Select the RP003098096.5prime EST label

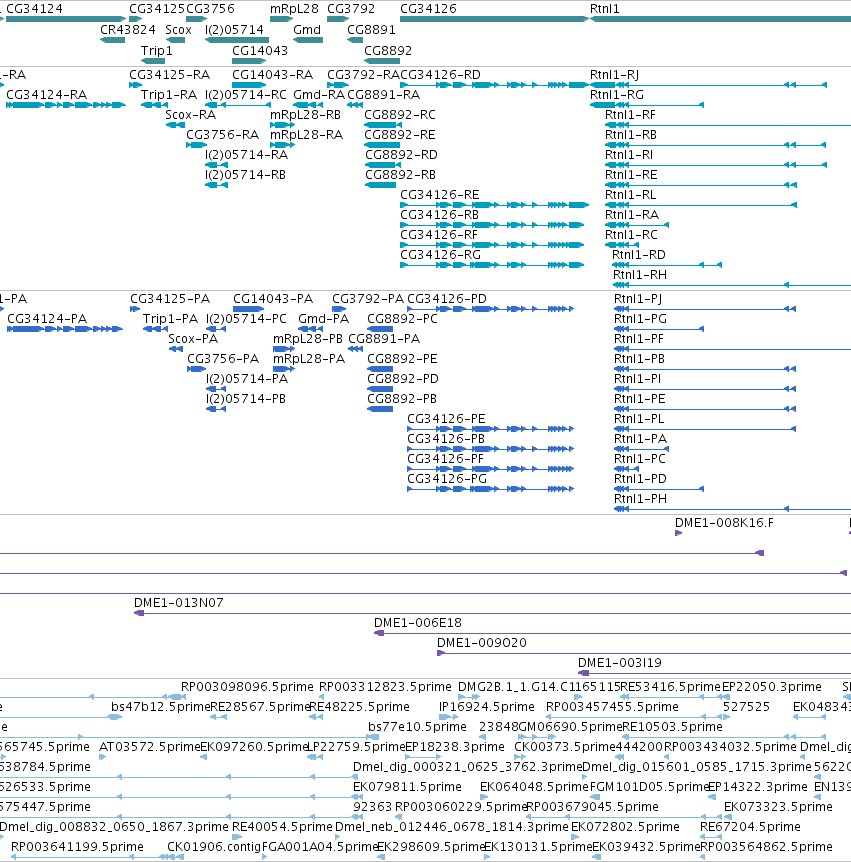[247, 687]
